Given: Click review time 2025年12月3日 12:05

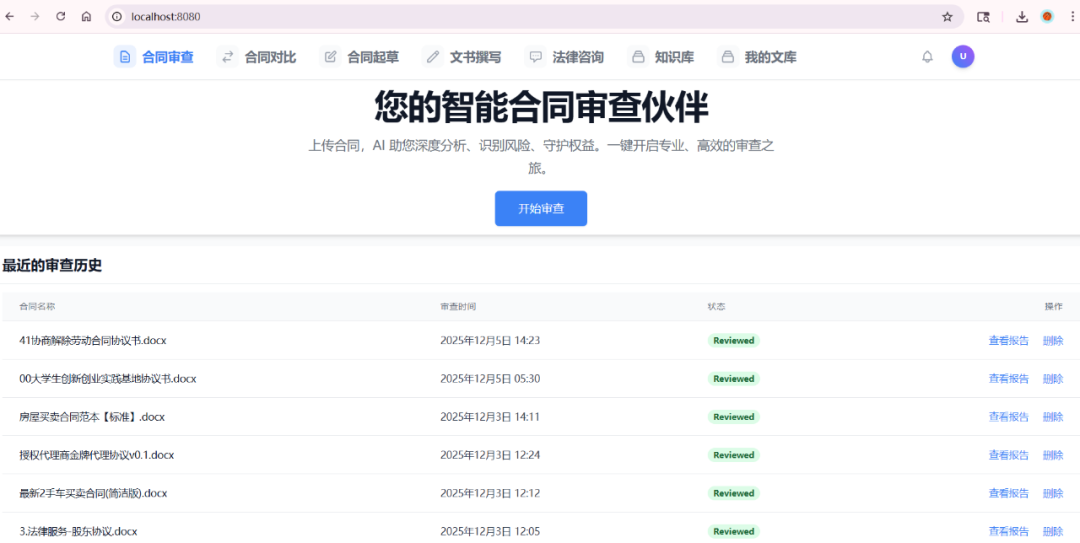Looking at the screenshot, I should point(490,531).
